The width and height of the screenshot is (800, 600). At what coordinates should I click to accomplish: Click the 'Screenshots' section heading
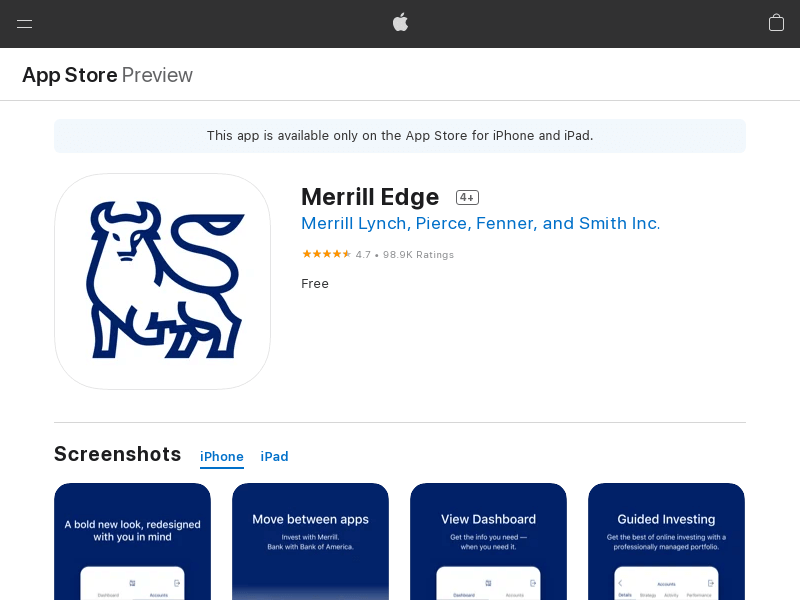click(x=117, y=454)
